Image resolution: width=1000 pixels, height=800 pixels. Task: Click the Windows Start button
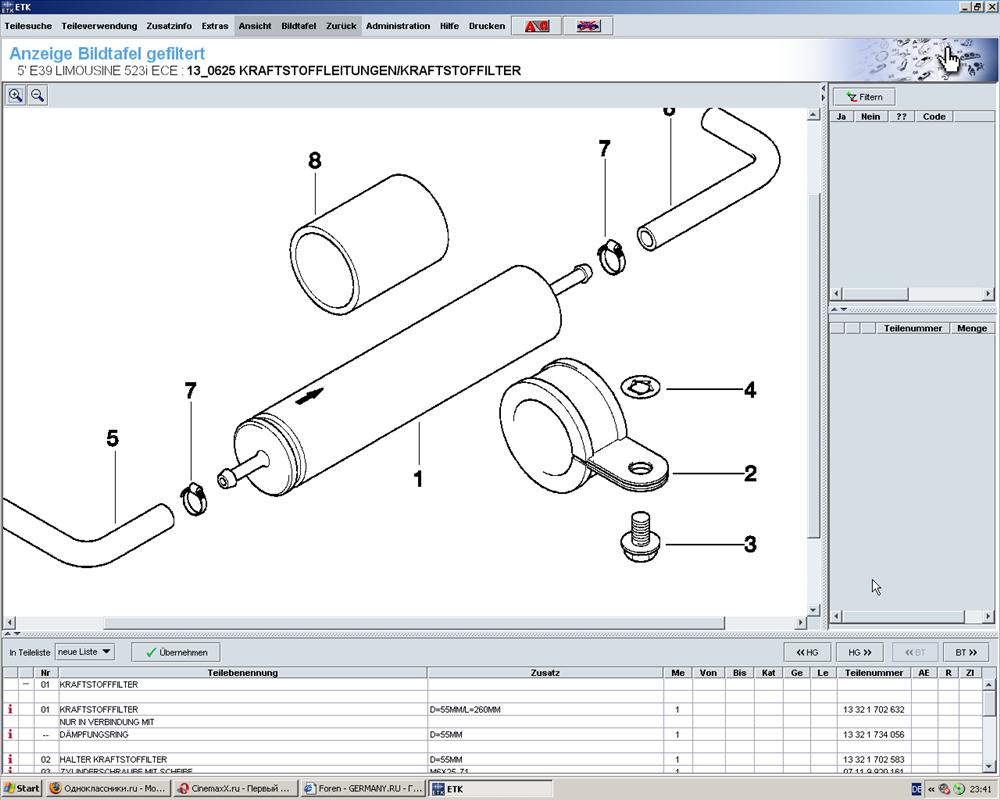(22, 789)
